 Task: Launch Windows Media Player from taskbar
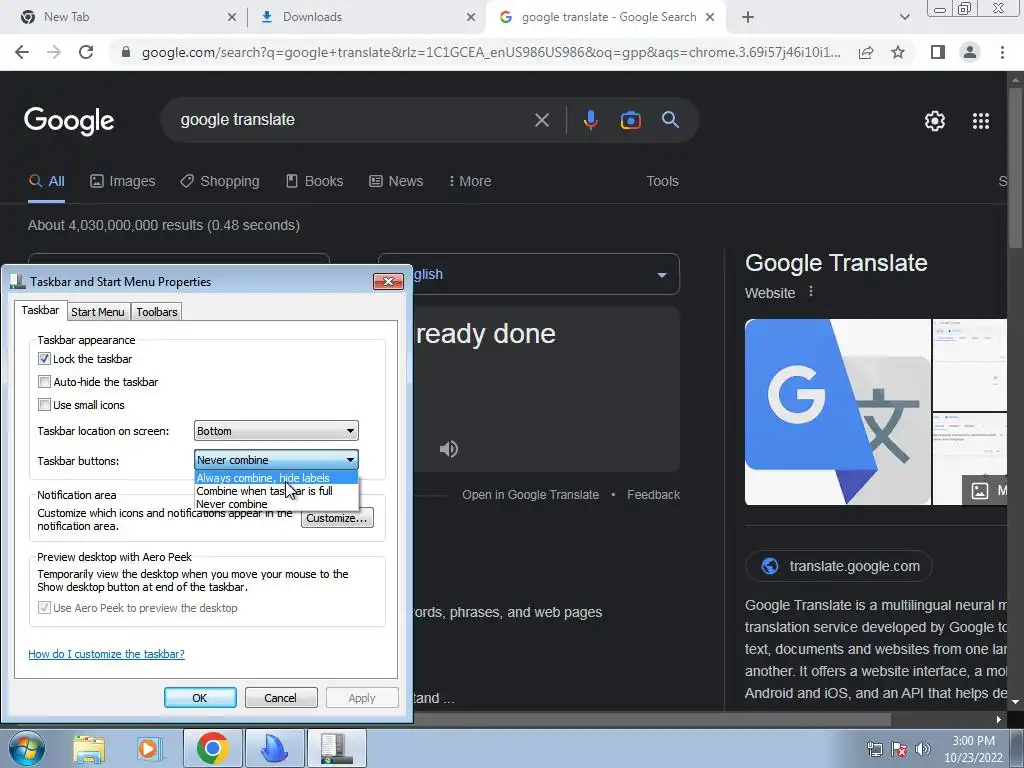coord(149,748)
